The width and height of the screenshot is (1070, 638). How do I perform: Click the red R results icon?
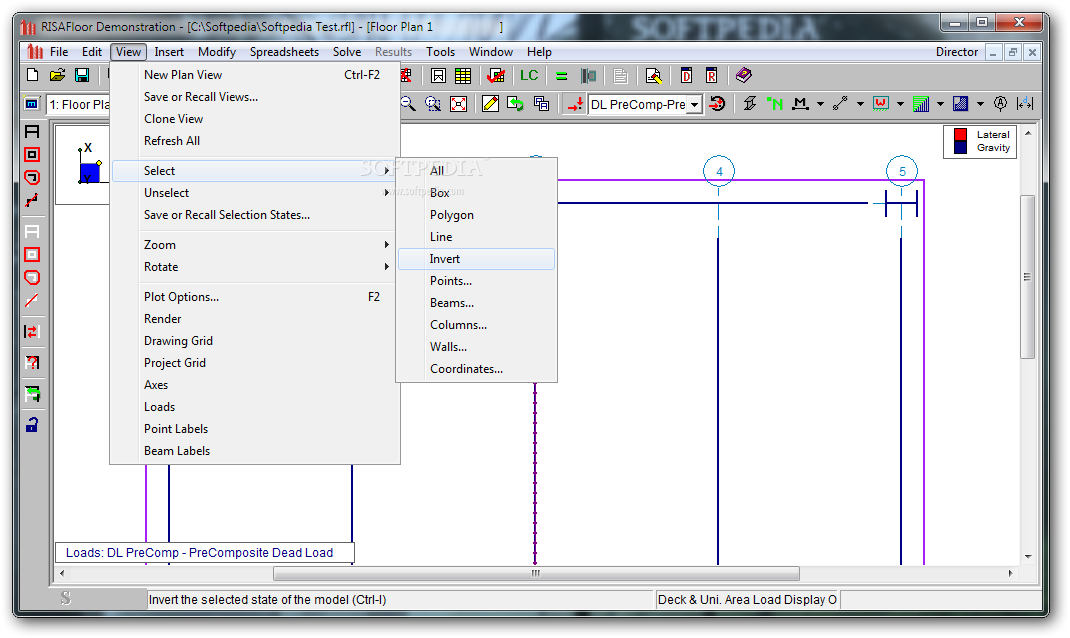coord(711,76)
